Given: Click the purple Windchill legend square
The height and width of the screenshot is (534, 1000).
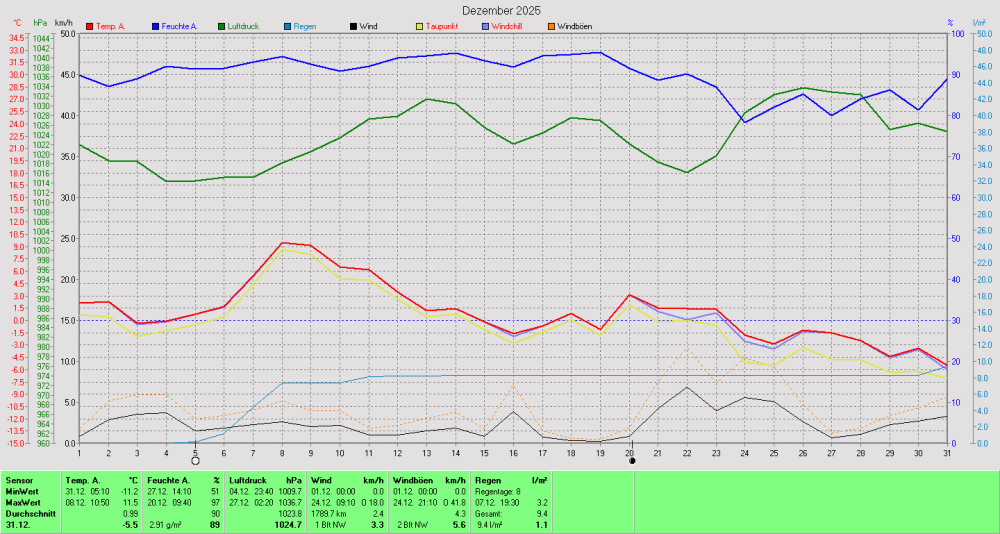Looking at the screenshot, I should coord(485,25).
